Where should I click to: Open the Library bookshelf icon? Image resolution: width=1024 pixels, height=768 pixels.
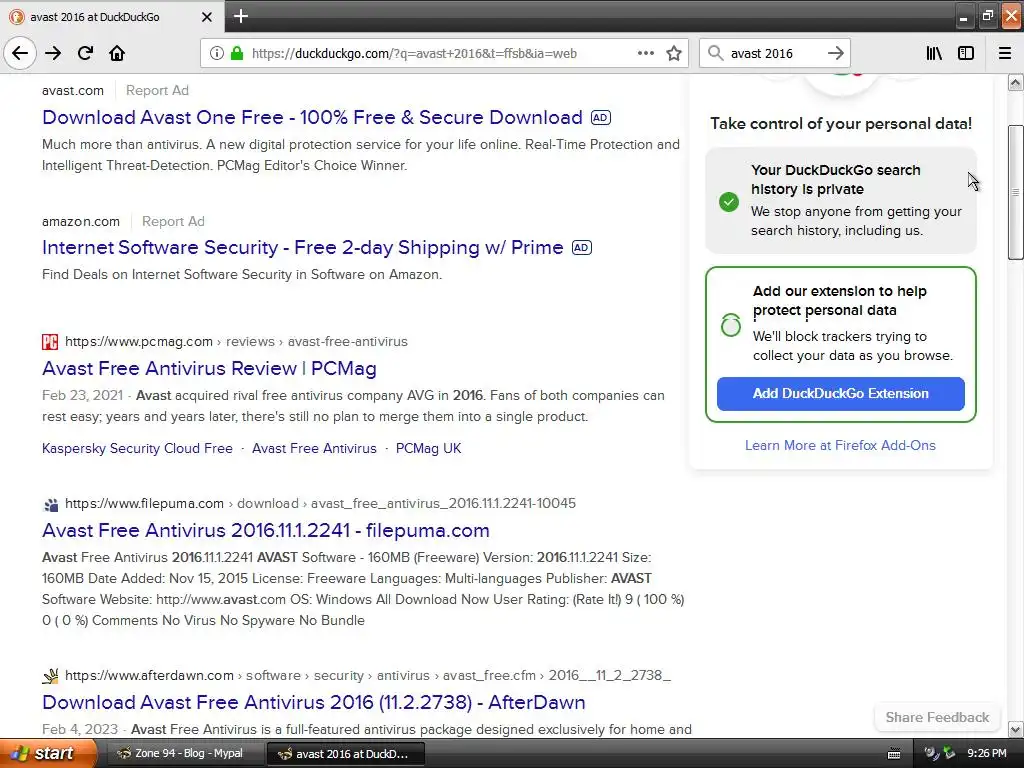[934, 54]
